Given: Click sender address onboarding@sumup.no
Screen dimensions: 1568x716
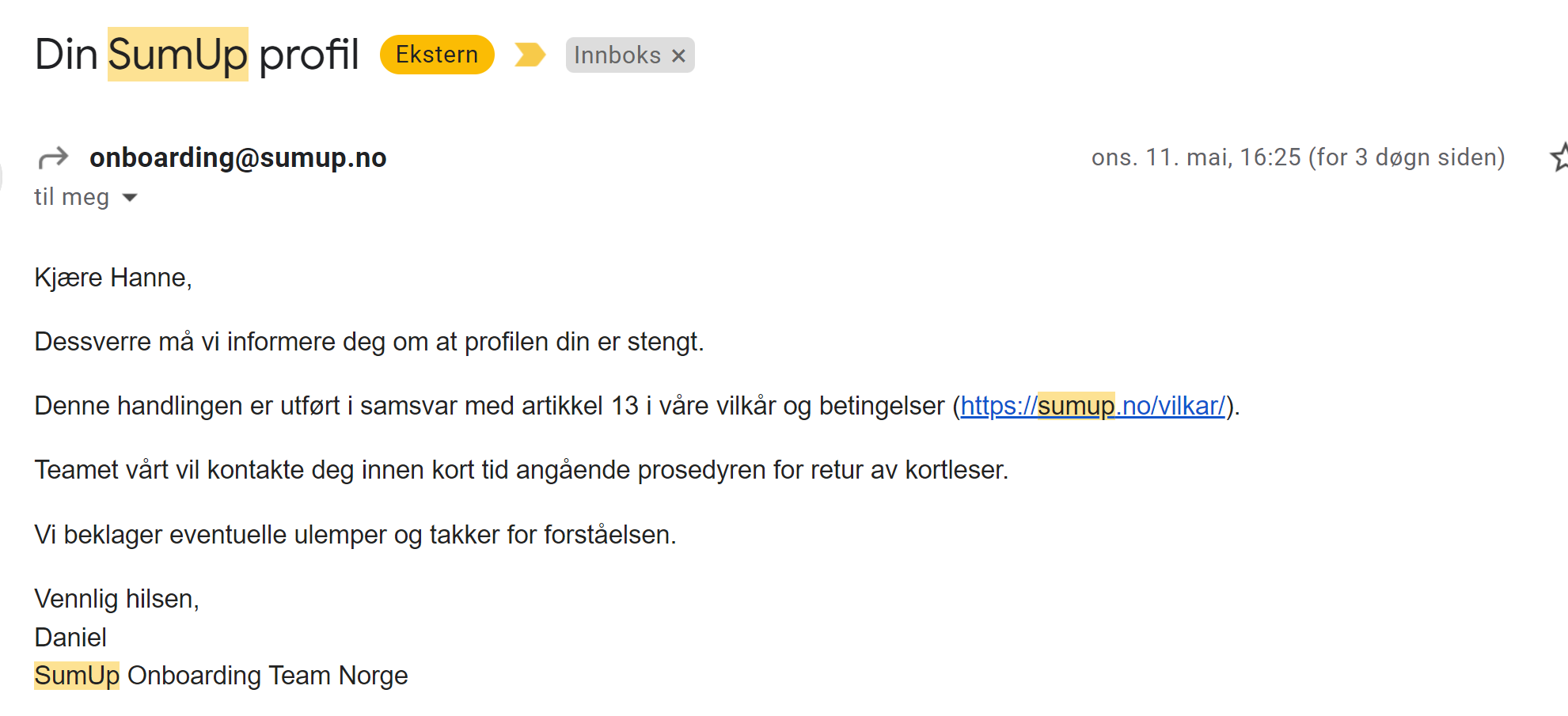Looking at the screenshot, I should point(237,157).
